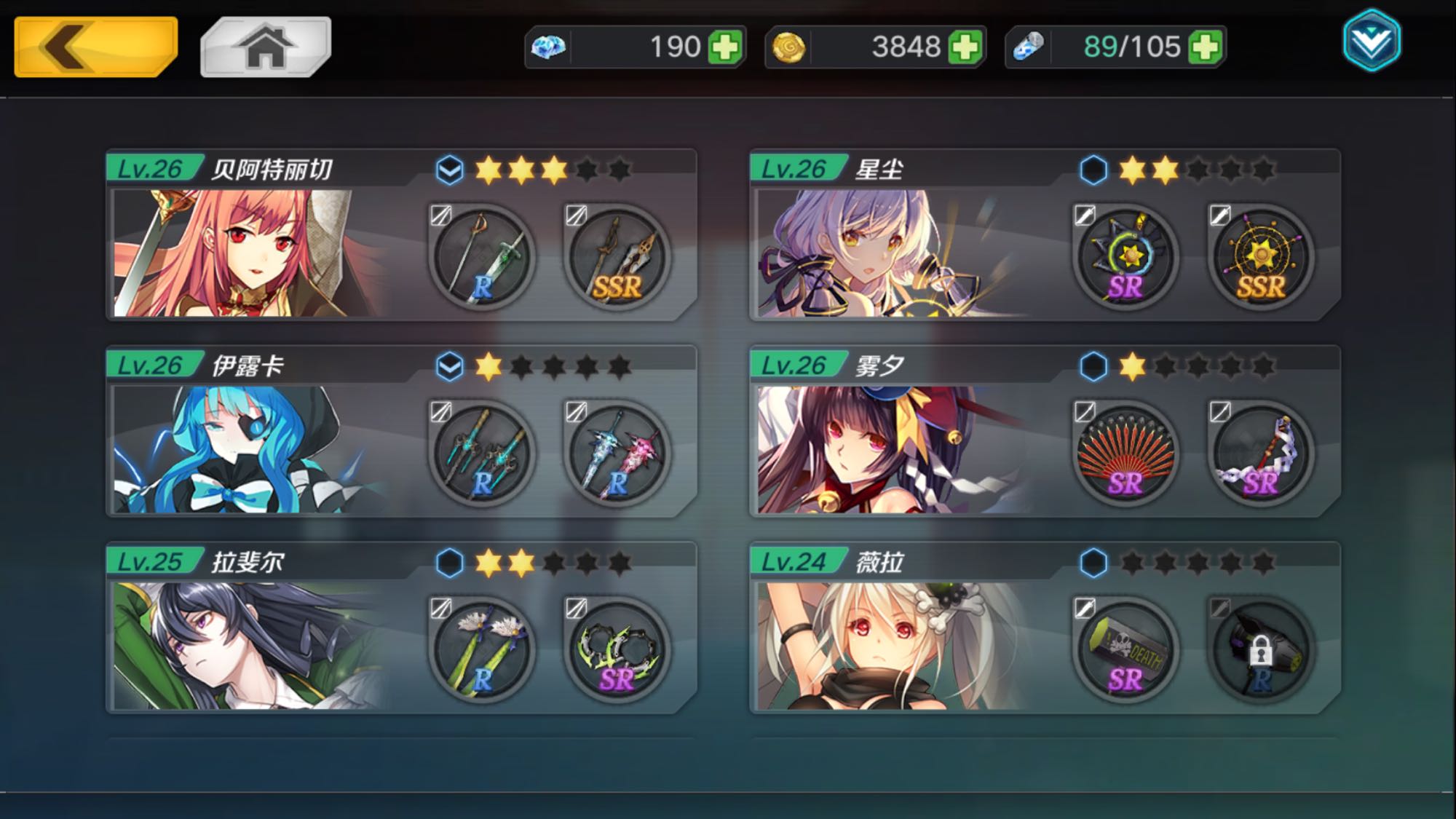Toggle the hexagon marker beside 贝阿特丽切
This screenshot has width=1456, height=819.
[450, 170]
